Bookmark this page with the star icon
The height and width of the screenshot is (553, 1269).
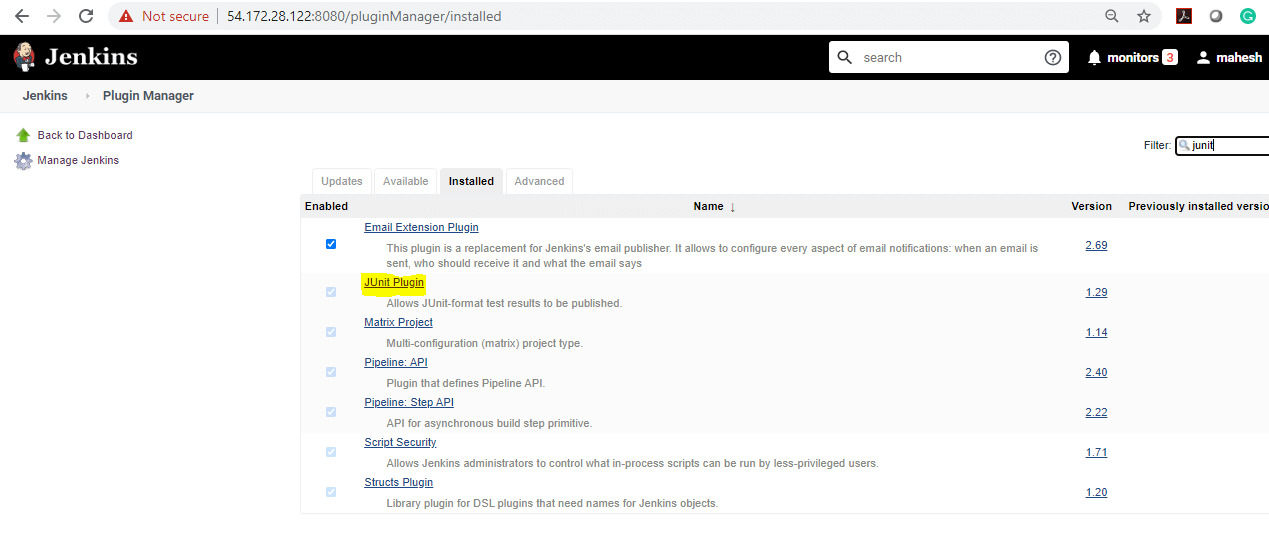(1144, 16)
